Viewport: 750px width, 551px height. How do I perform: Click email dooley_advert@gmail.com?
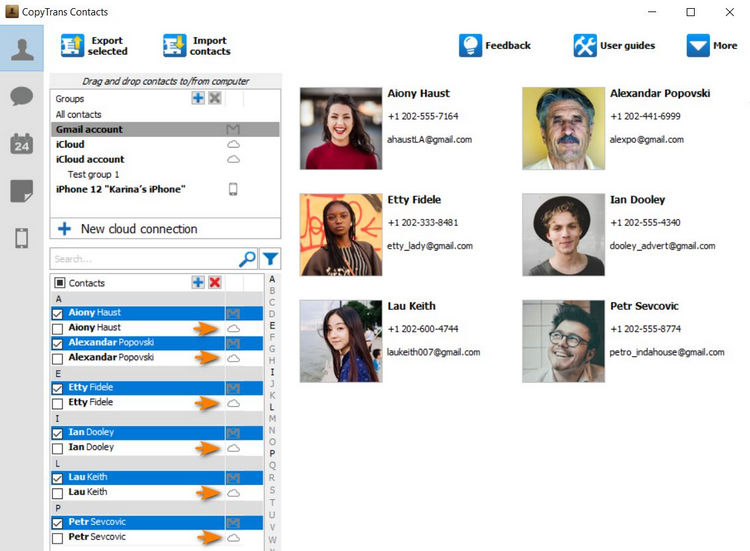pyautogui.click(x=662, y=246)
